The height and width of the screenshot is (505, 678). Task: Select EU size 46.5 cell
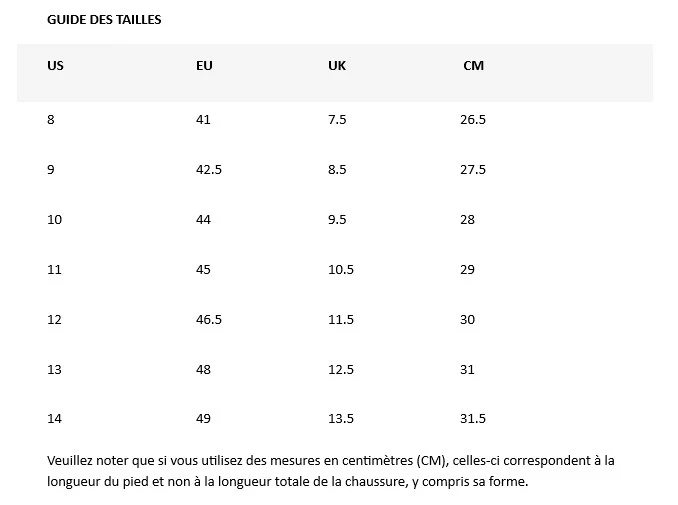[209, 320]
